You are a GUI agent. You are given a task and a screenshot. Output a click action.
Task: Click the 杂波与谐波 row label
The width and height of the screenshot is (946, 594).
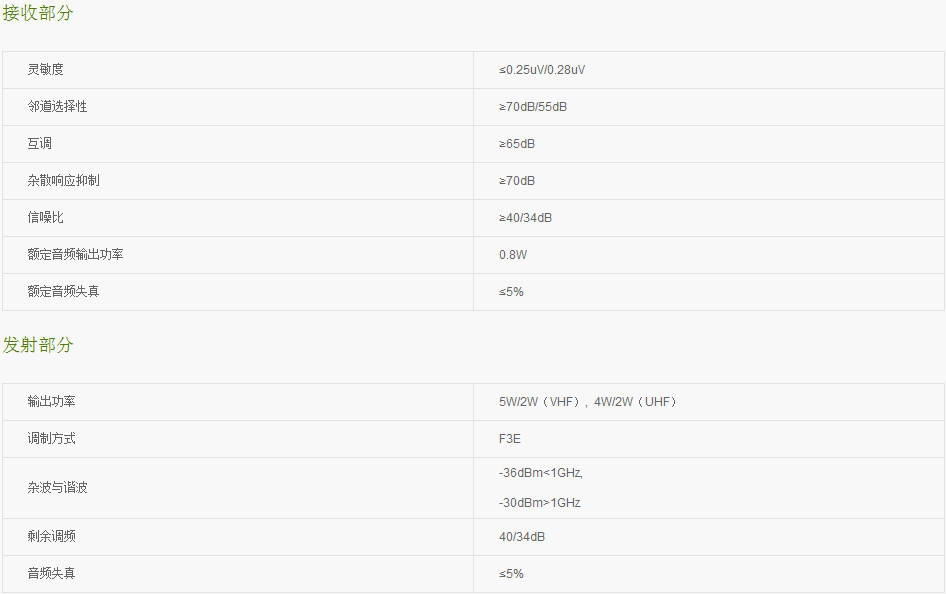57,487
